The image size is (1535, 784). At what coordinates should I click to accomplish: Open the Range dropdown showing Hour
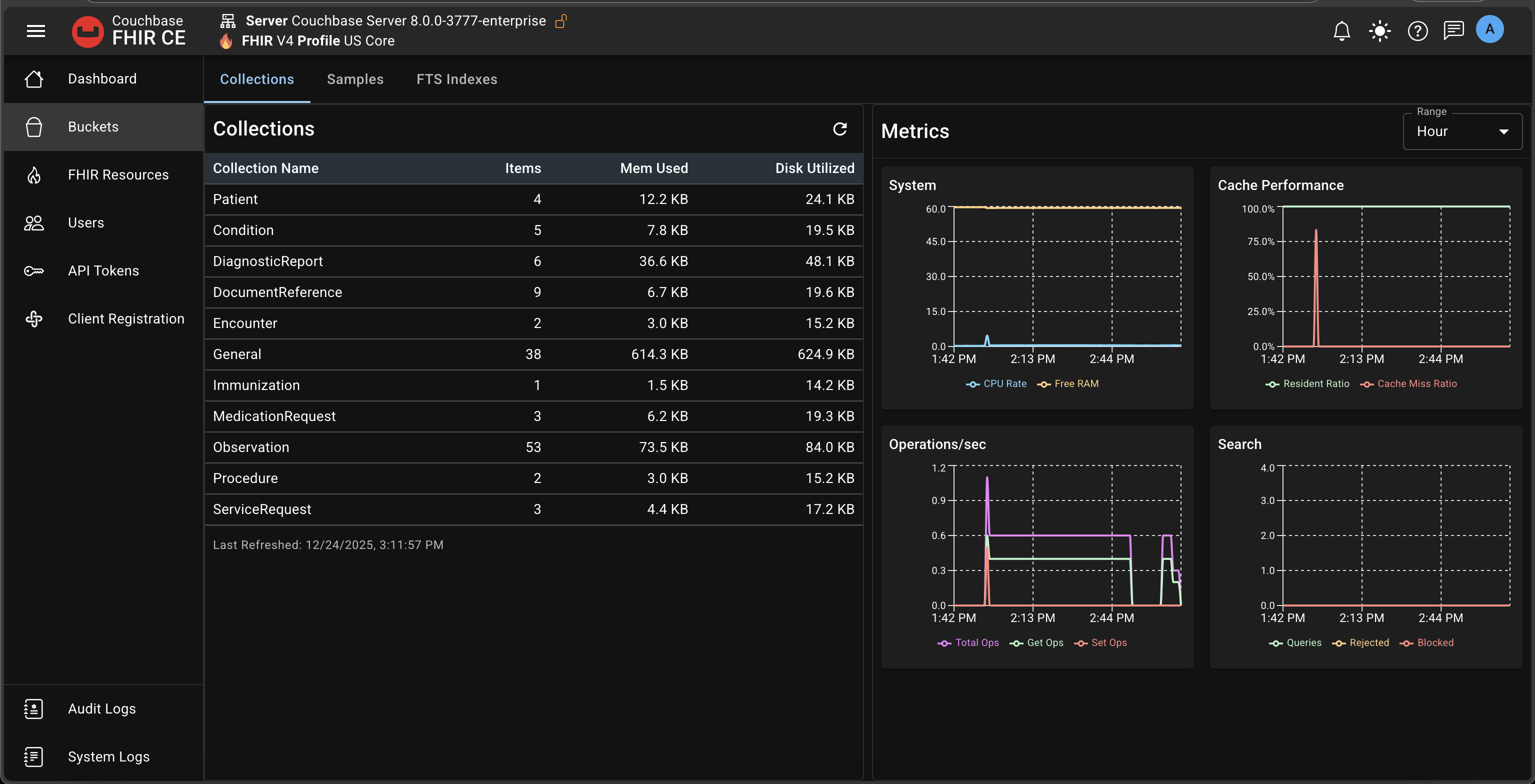1461,131
